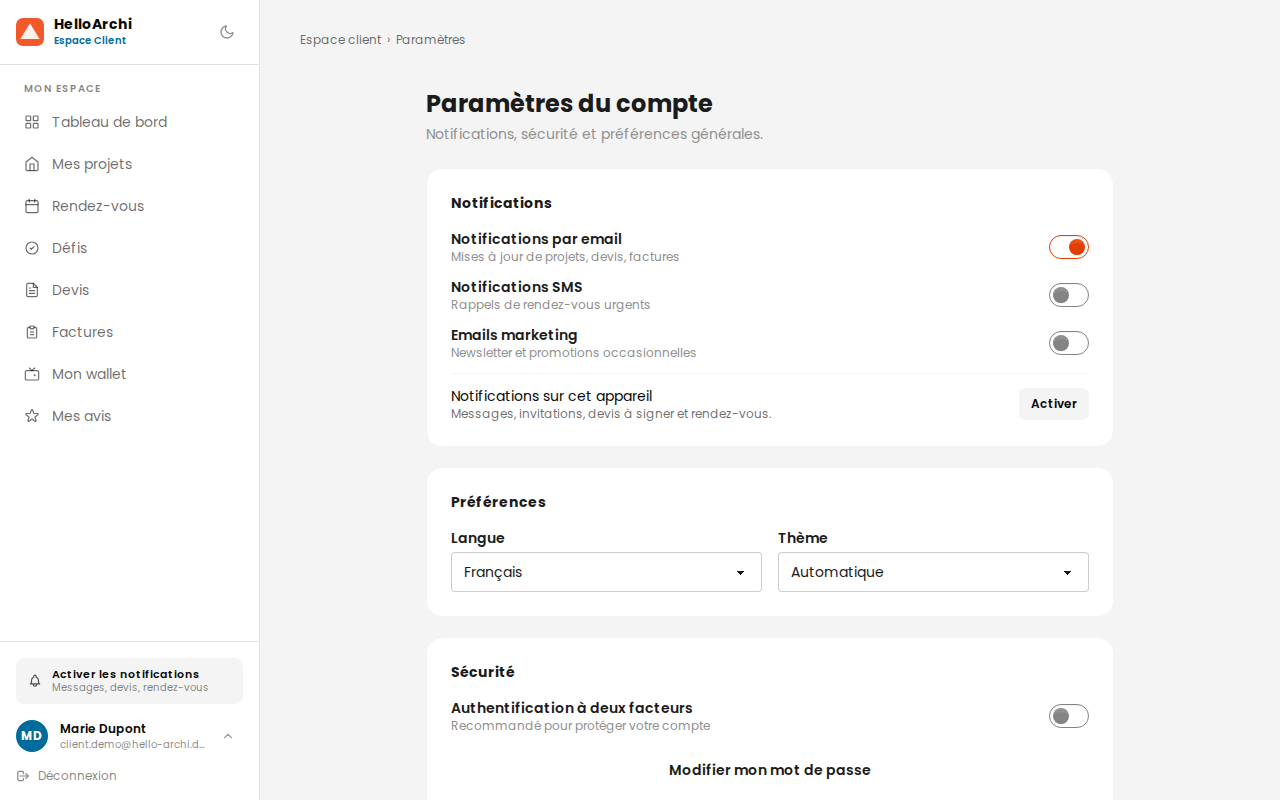Click the Devis document icon
Viewport: 1280px width, 800px height.
point(32,290)
